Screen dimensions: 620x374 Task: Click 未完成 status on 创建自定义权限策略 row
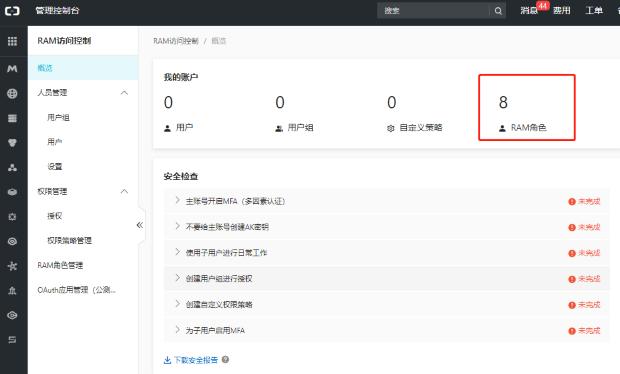coord(589,305)
